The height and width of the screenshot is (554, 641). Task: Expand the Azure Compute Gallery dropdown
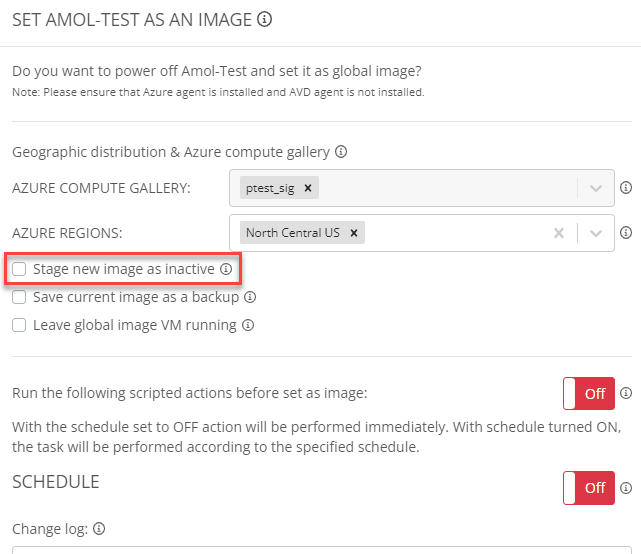click(596, 188)
